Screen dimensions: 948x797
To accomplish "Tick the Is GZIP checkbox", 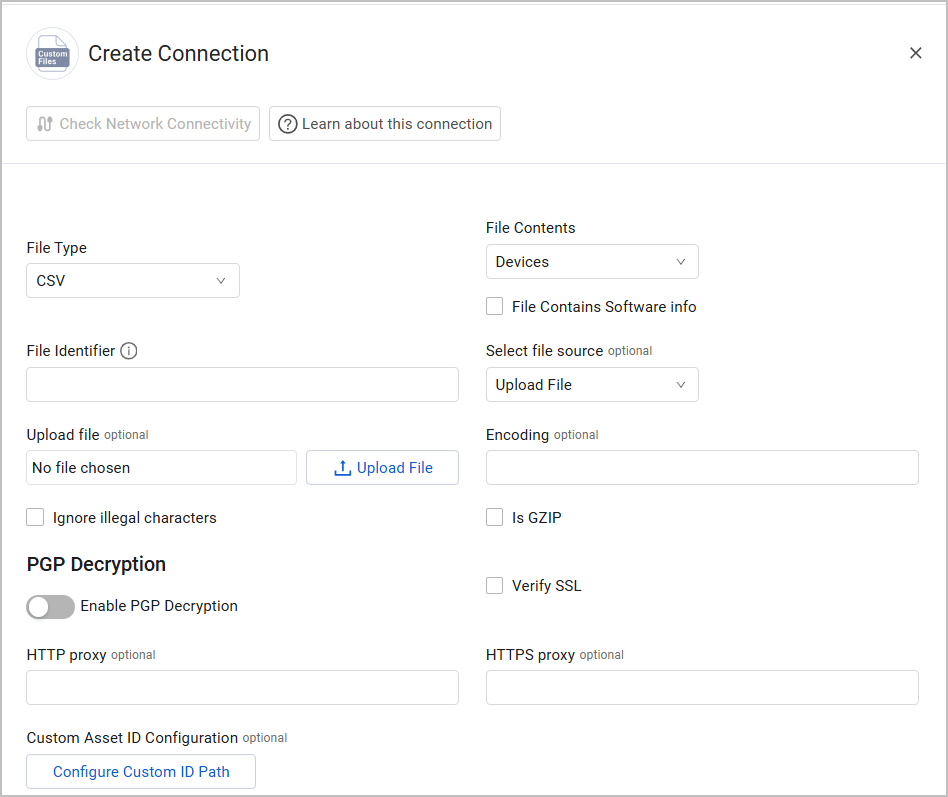I will [x=495, y=517].
